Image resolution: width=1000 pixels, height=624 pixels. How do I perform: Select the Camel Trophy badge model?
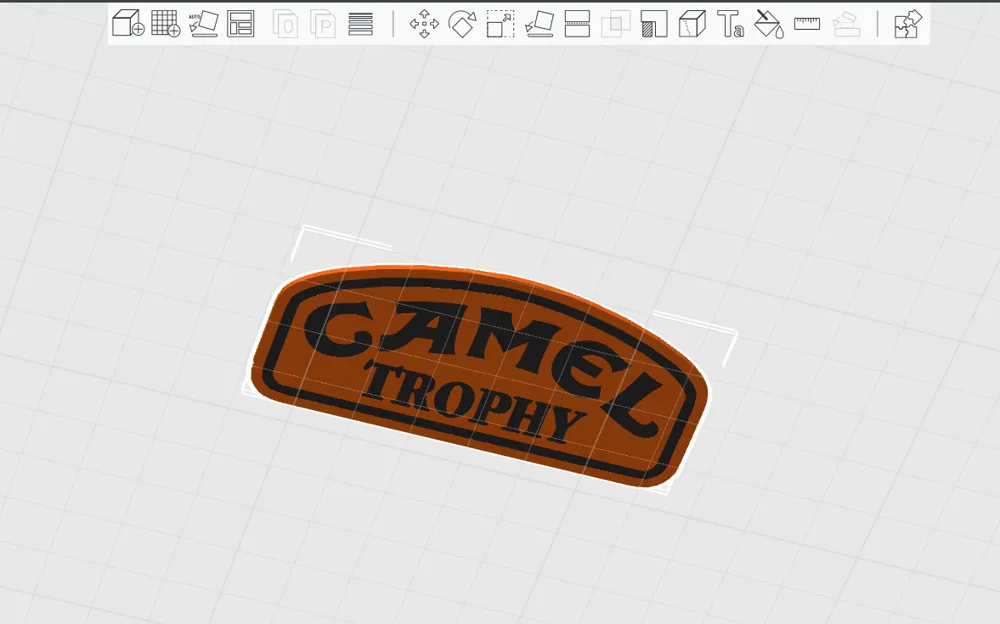click(478, 376)
